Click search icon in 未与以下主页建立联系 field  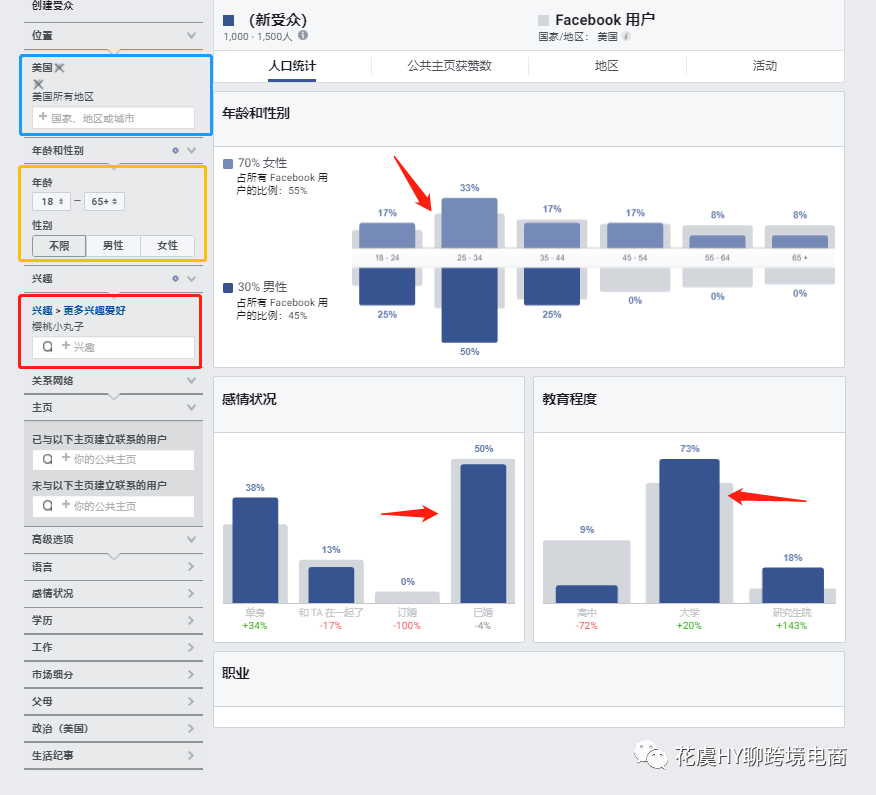pyautogui.click(x=48, y=505)
